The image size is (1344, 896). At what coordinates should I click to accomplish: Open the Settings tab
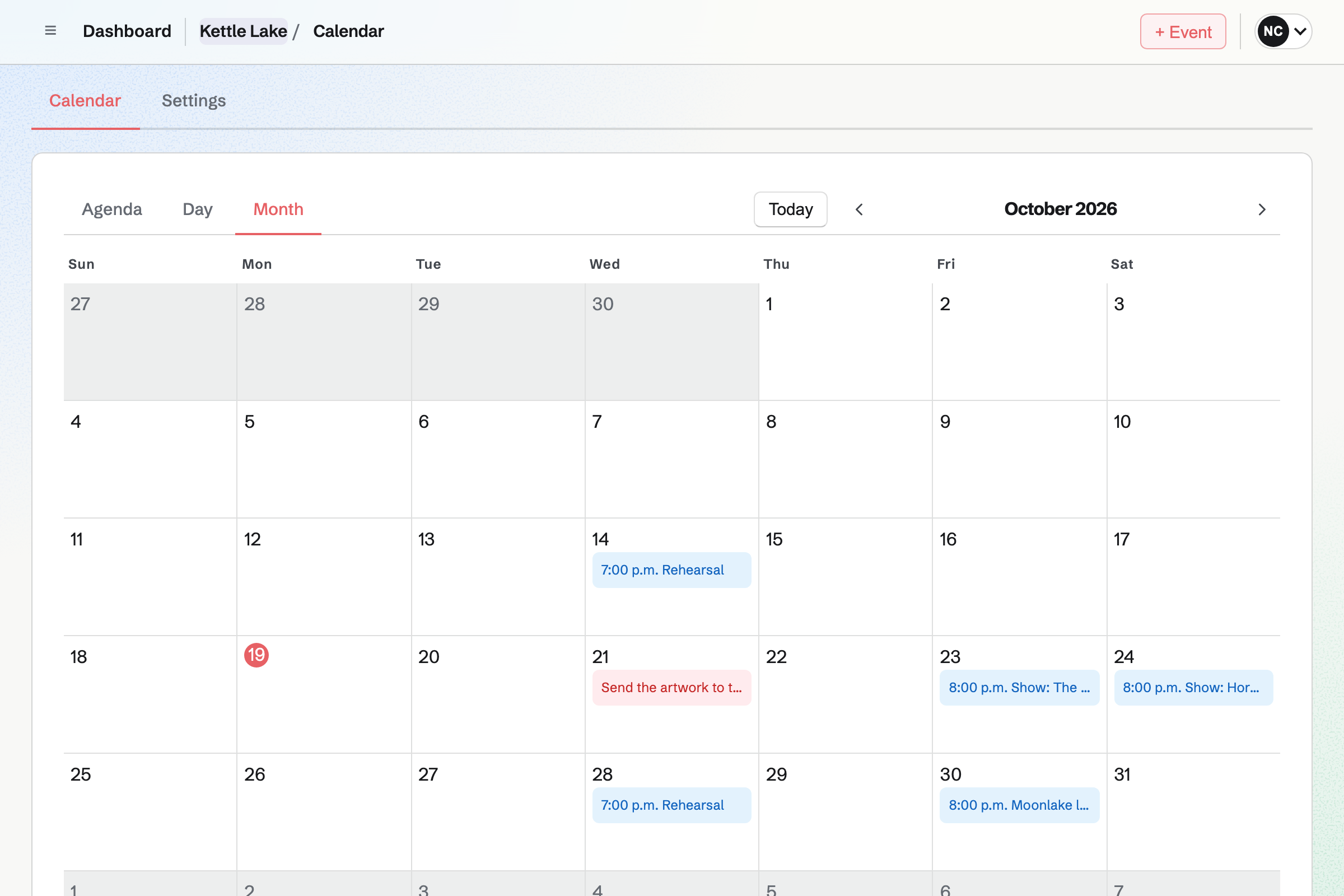click(194, 101)
